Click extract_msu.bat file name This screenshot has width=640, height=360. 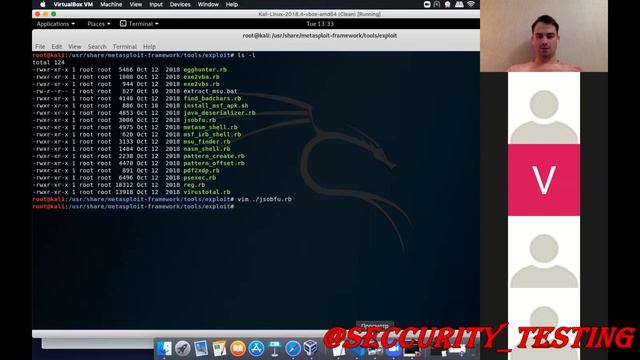210,91
